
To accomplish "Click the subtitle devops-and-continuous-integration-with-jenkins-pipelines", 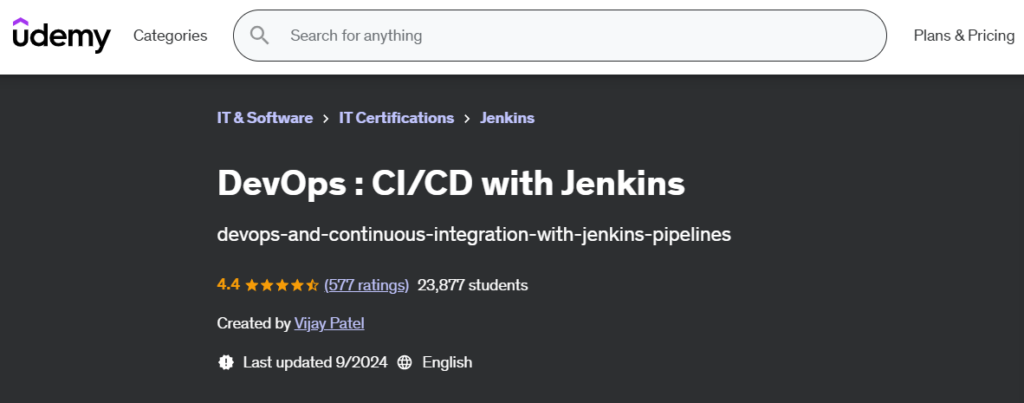I will [x=474, y=235].
